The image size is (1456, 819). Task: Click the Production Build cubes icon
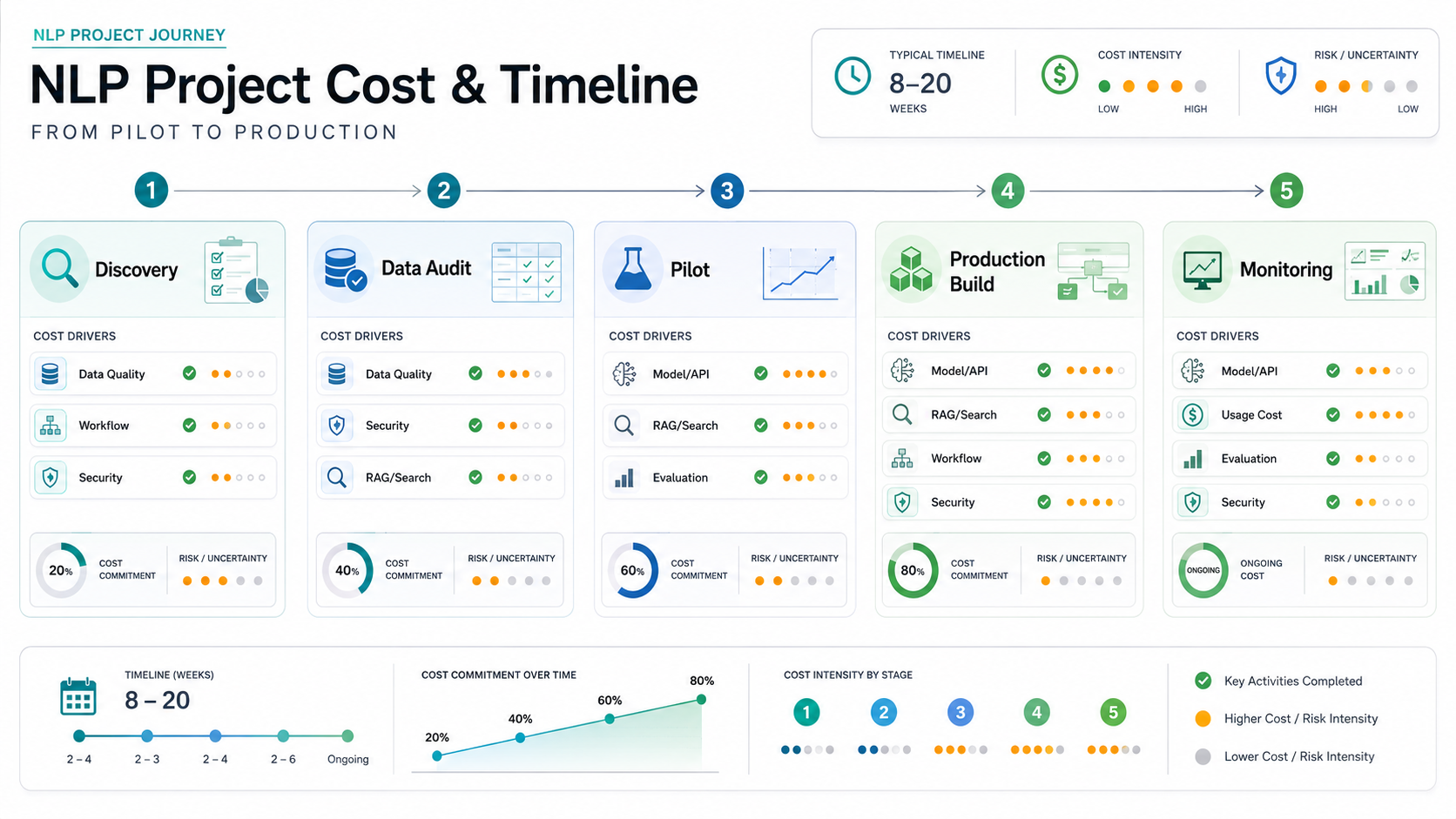point(911,270)
